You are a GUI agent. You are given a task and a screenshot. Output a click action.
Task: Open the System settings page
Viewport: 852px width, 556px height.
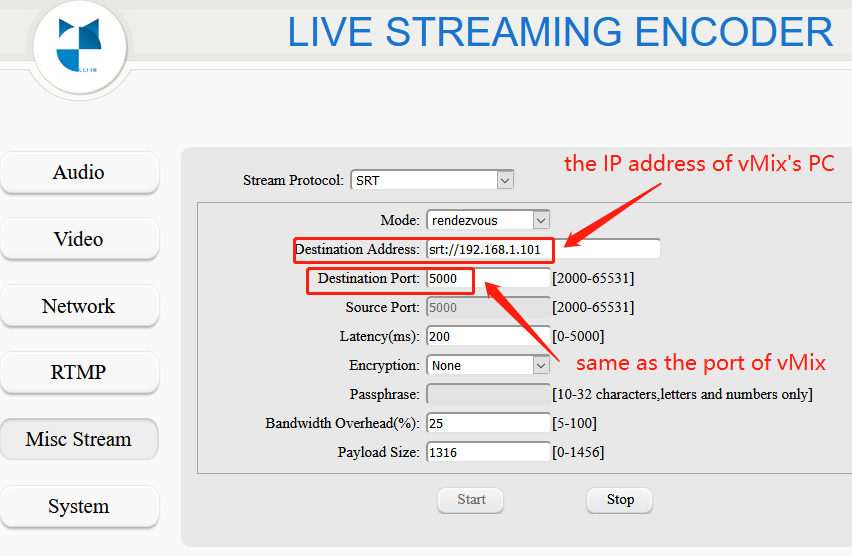(79, 506)
